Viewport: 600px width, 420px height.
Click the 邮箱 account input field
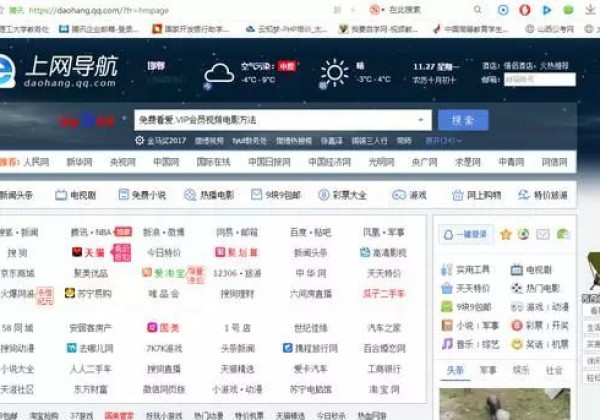tap(540, 79)
